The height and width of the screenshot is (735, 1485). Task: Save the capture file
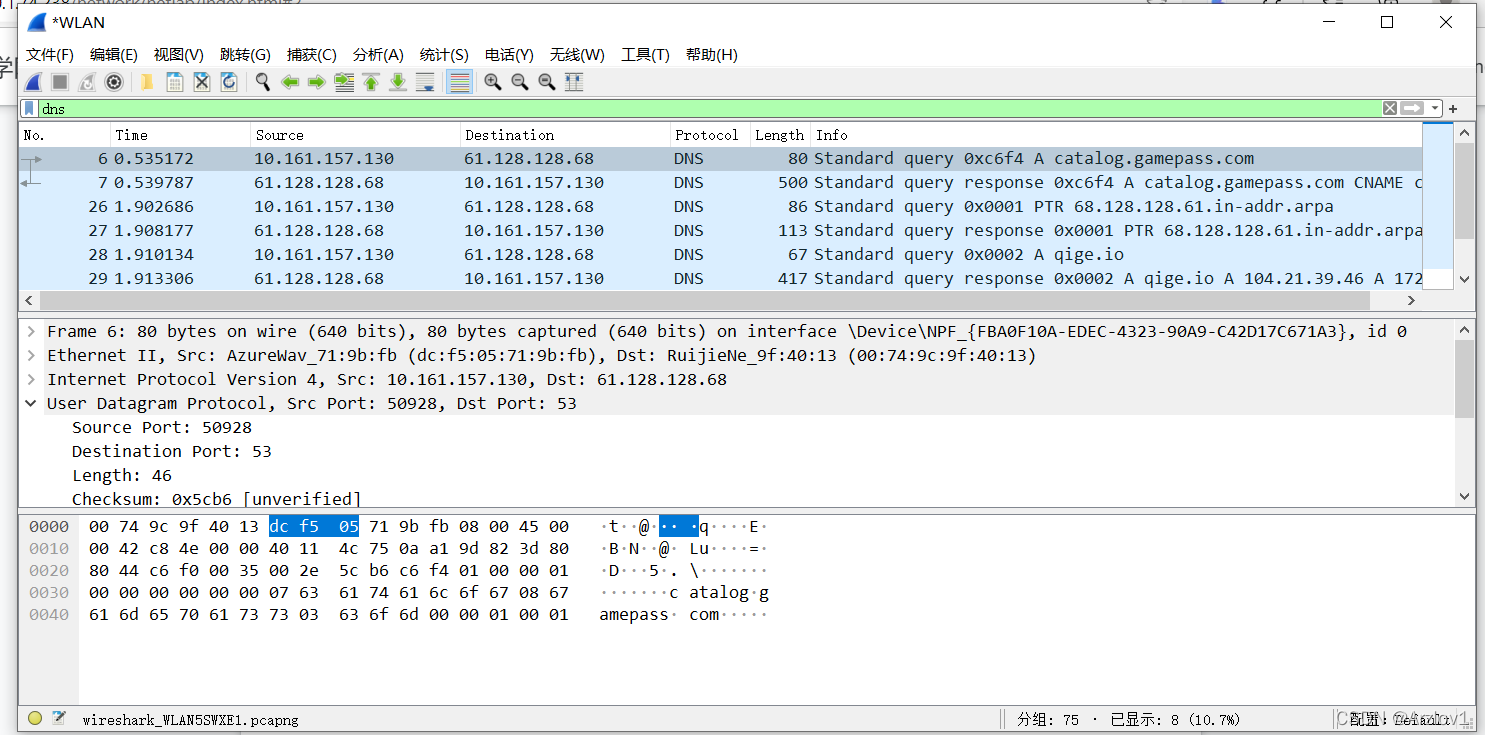(x=174, y=82)
